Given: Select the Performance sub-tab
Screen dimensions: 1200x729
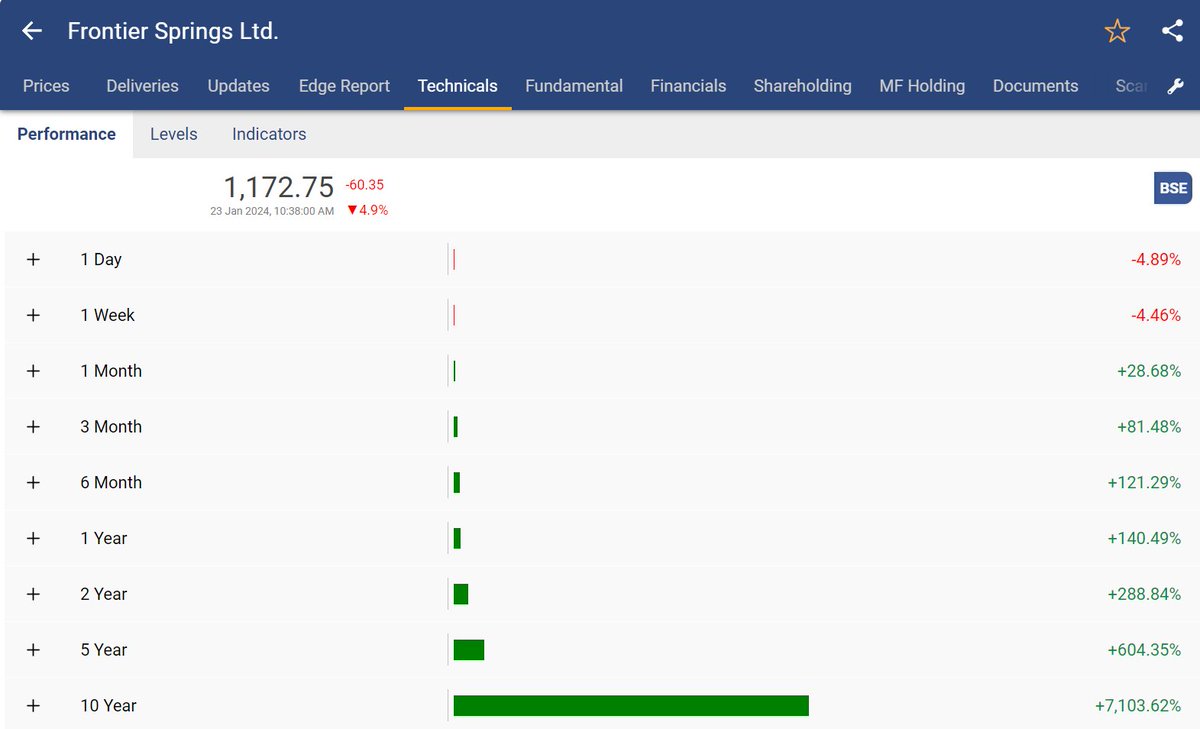Looking at the screenshot, I should 66,134.
